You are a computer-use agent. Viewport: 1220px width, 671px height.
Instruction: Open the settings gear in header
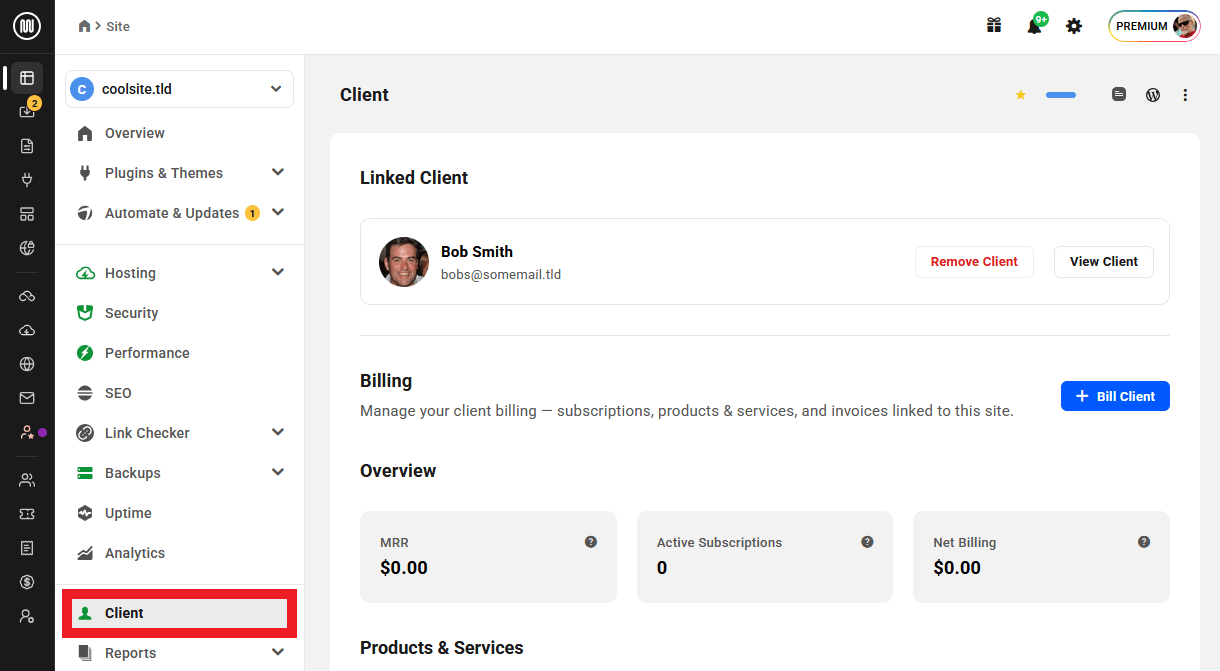tap(1074, 26)
